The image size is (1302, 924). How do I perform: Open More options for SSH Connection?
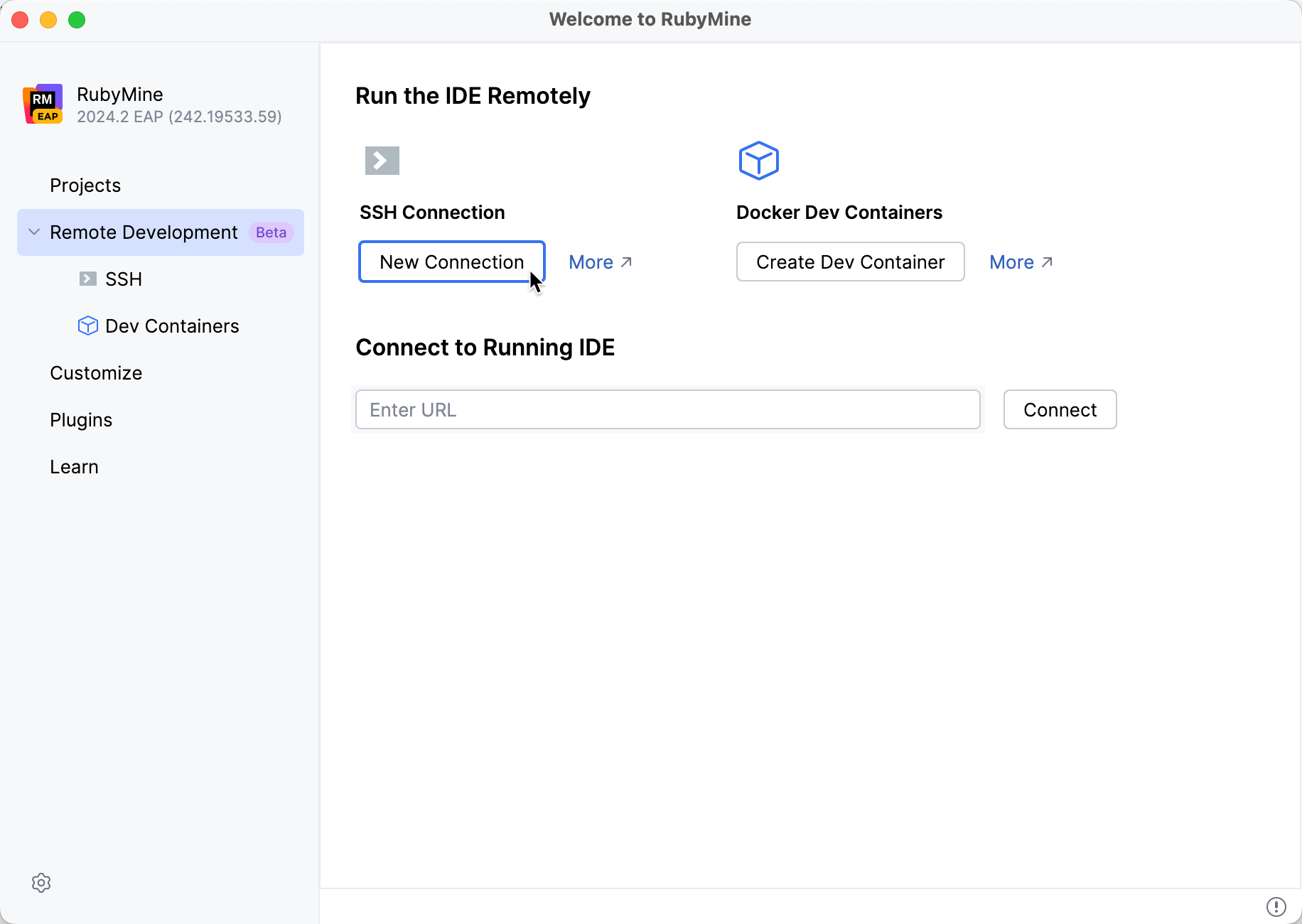[x=591, y=262]
